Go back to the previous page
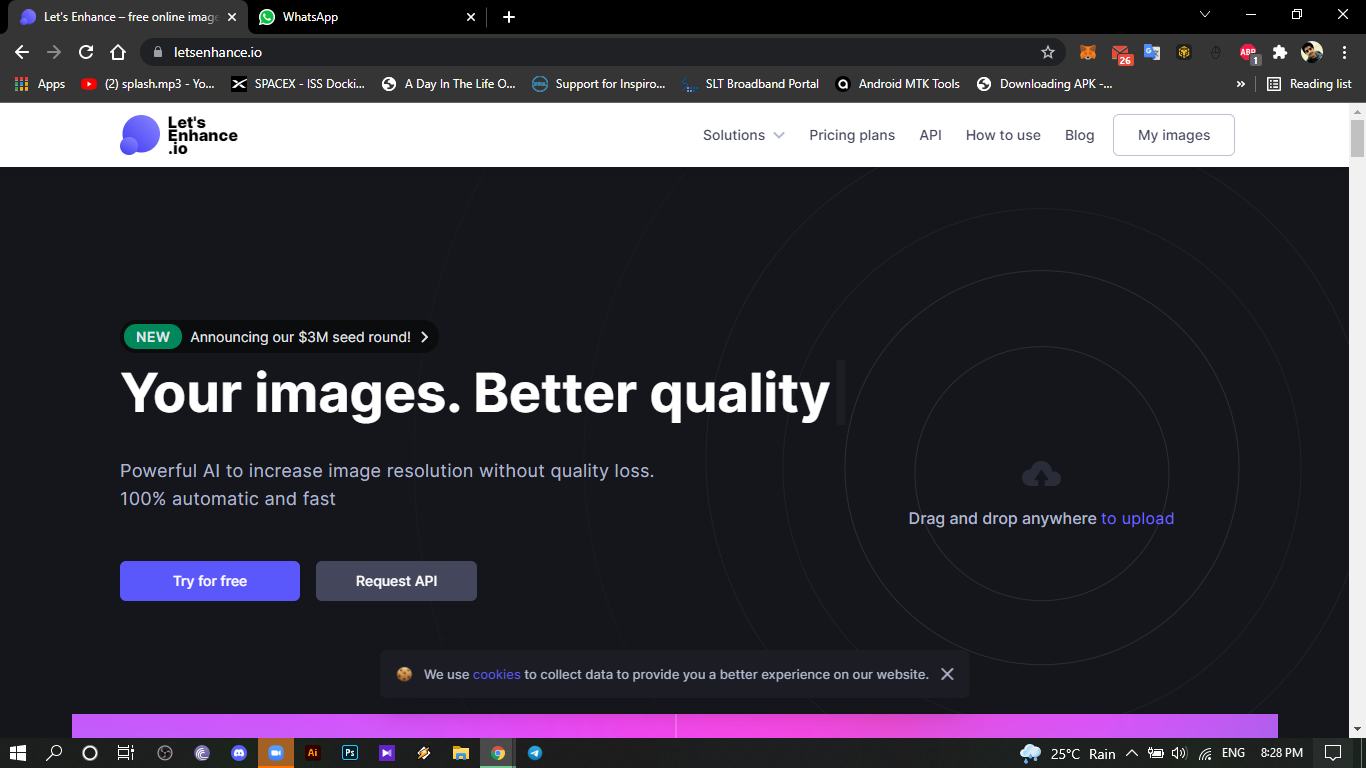Screen dimensions: 1366x768 tap(22, 52)
